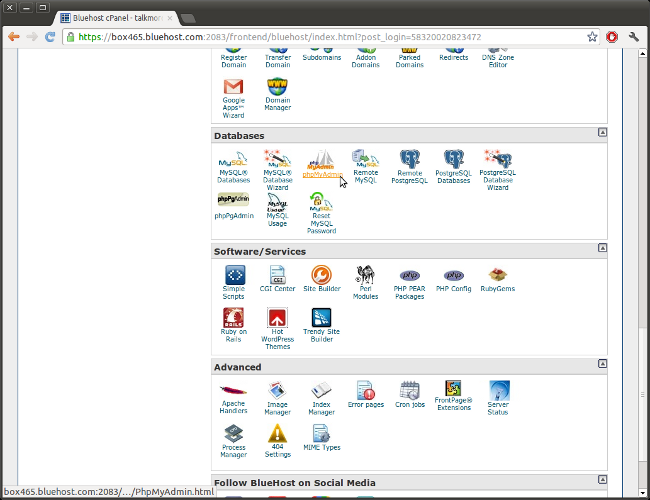Open CGI Center
650x500 pixels.
(x=277, y=279)
